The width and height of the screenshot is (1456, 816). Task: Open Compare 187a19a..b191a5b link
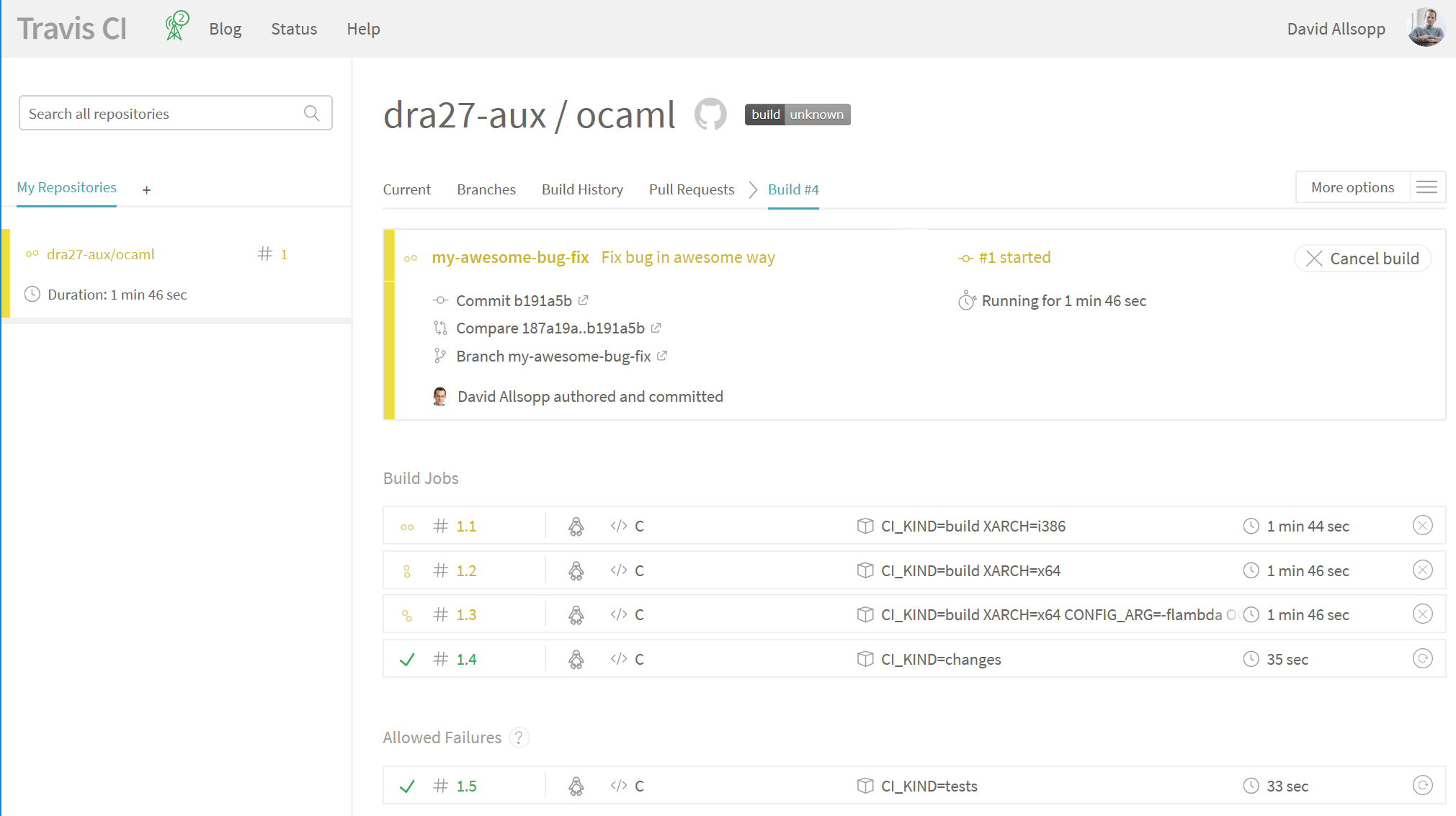[x=550, y=328]
